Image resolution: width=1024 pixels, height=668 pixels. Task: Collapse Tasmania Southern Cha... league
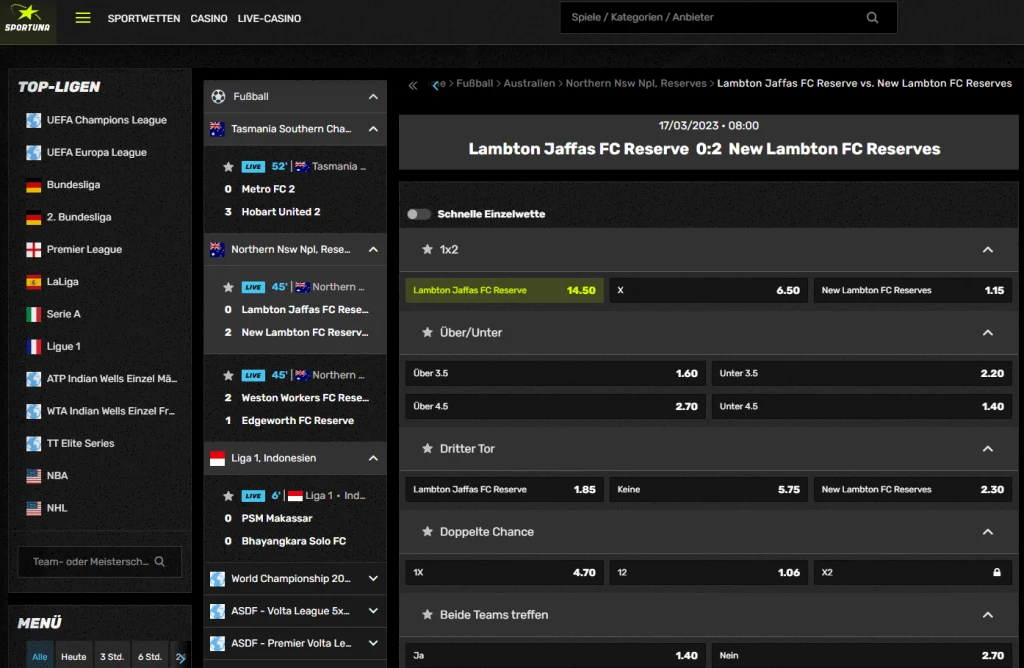pos(373,129)
